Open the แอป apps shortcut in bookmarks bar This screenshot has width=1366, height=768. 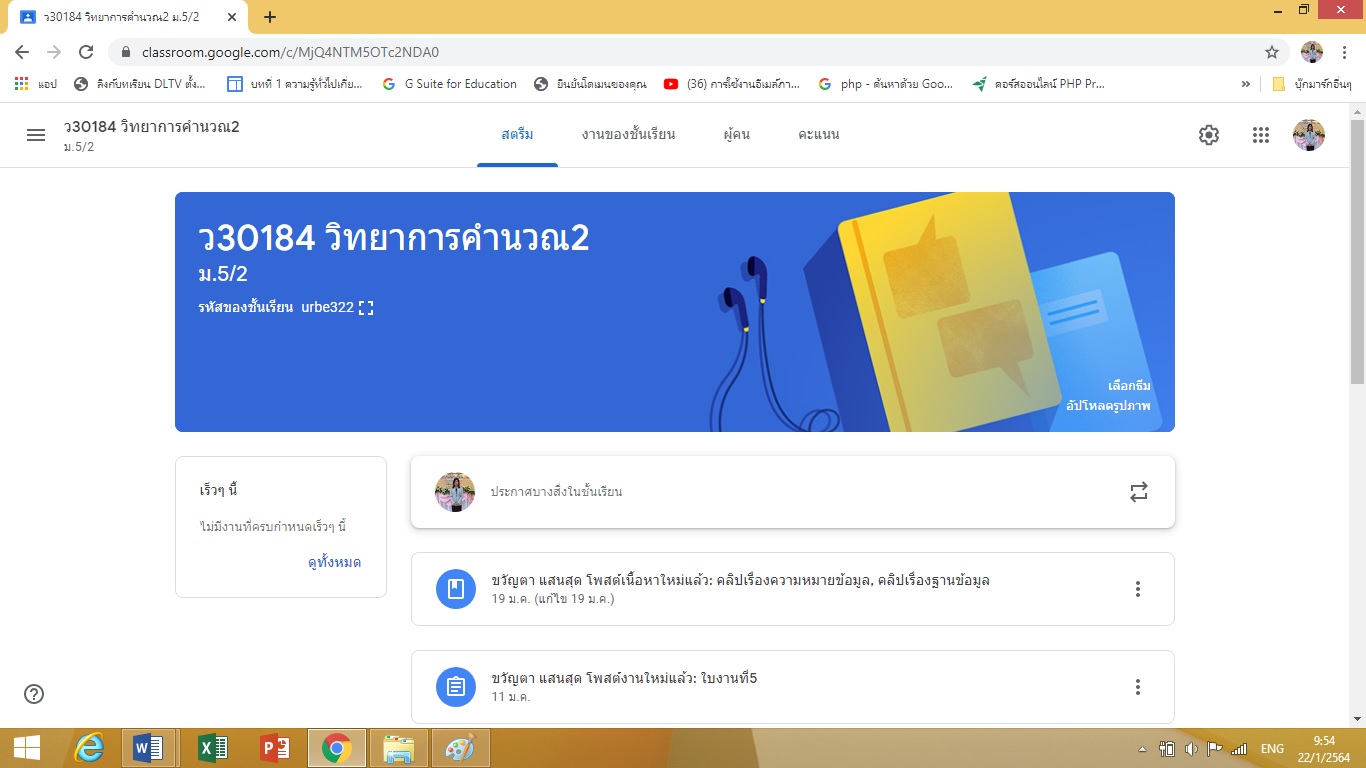36,84
